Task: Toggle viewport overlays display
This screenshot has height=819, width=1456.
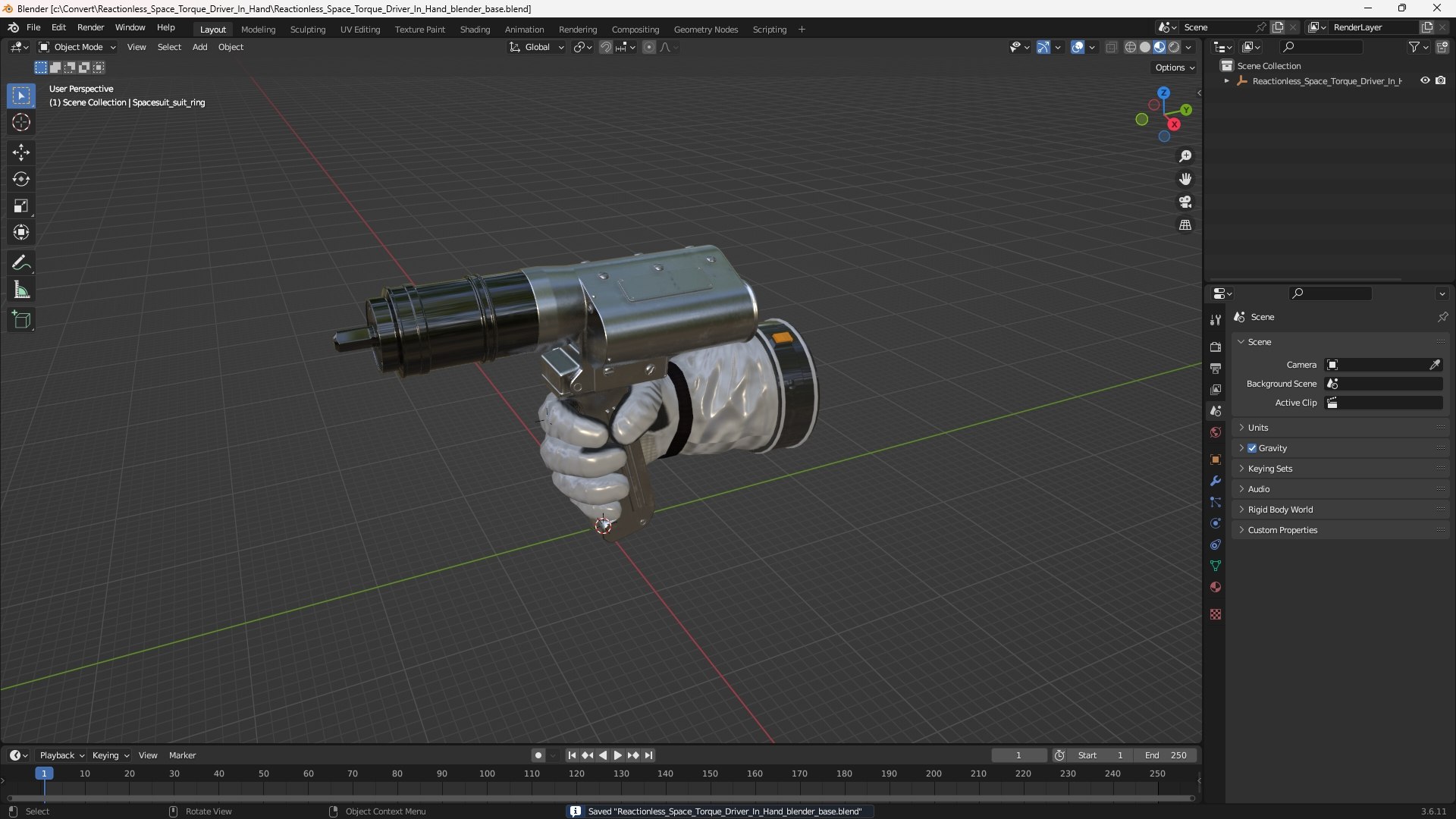Action: click(x=1078, y=47)
